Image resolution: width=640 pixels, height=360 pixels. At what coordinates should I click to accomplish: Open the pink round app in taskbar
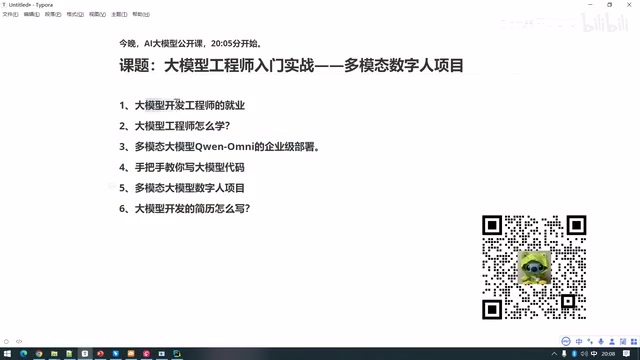click(x=147, y=353)
